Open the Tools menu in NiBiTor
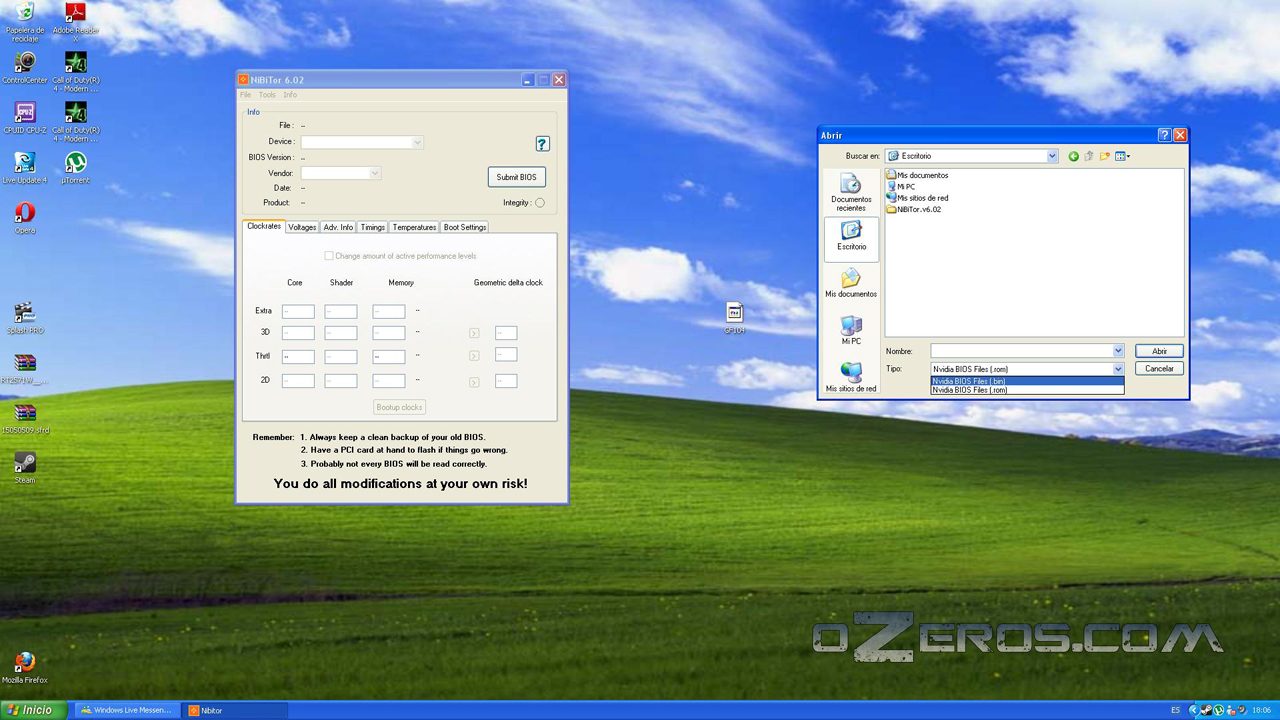The height and width of the screenshot is (720, 1280). [x=267, y=95]
